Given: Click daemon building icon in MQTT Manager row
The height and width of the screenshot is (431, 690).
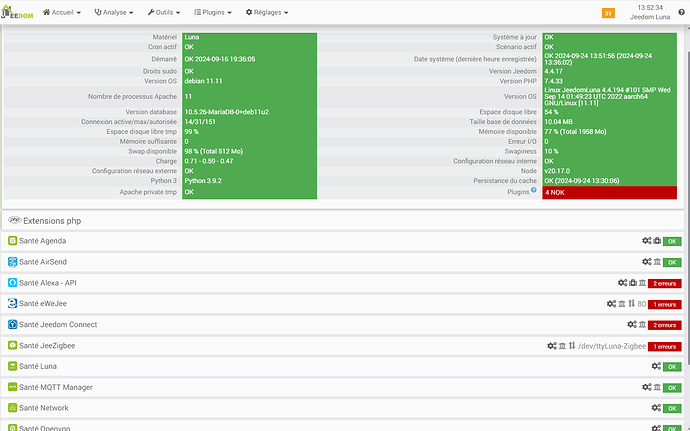Looking at the screenshot, I should click(x=657, y=387).
